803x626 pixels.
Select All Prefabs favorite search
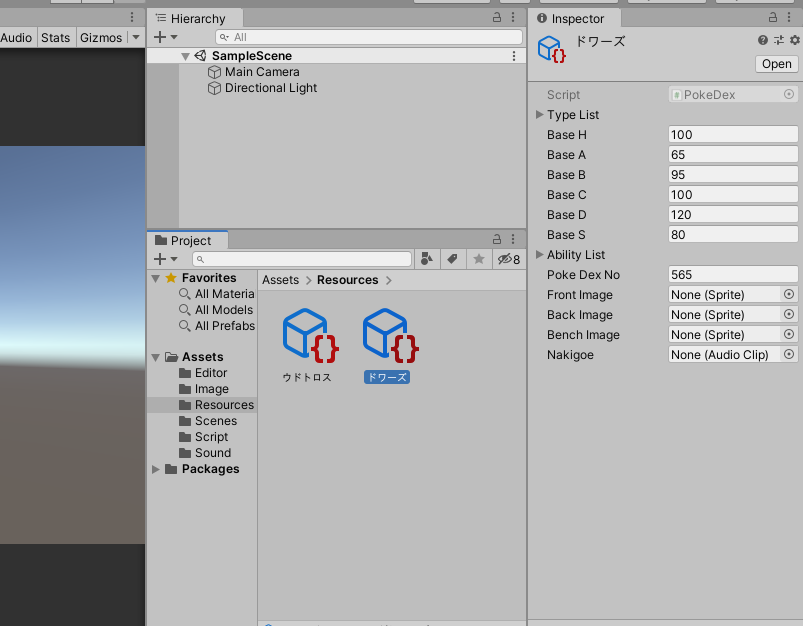point(217,326)
